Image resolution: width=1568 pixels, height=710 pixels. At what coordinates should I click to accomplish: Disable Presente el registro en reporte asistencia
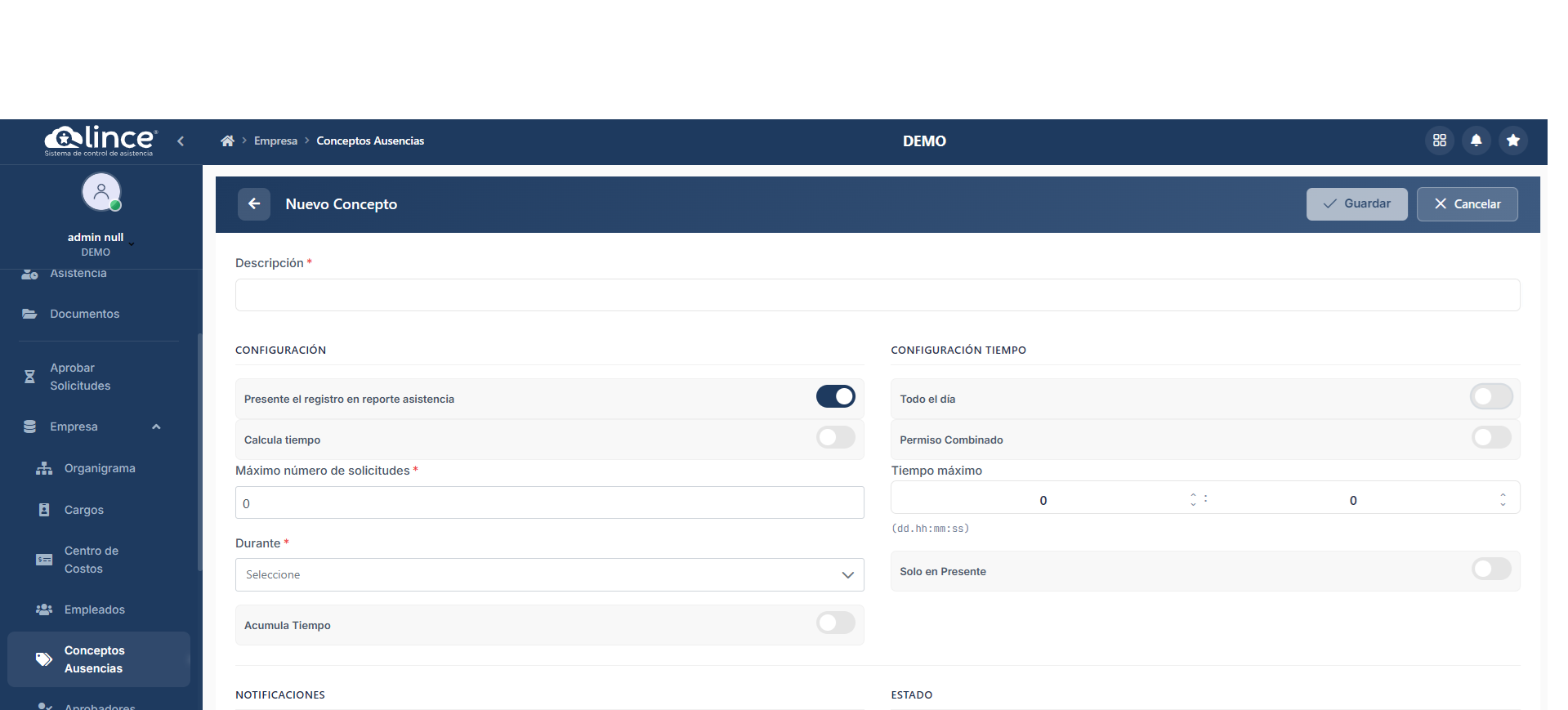835,397
